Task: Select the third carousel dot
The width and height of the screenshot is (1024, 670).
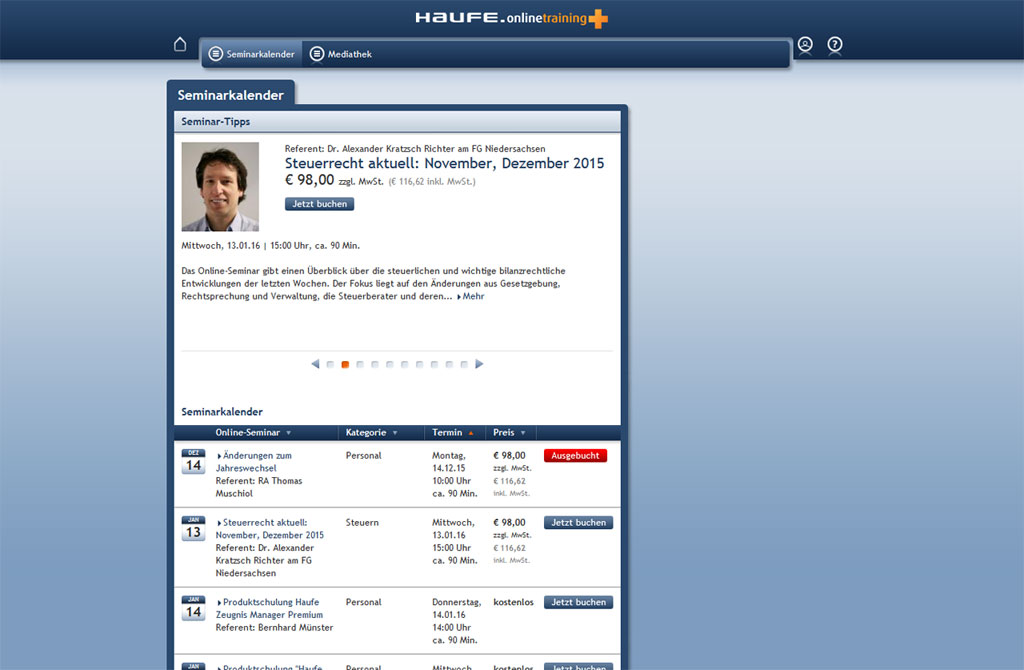Action: click(x=360, y=365)
